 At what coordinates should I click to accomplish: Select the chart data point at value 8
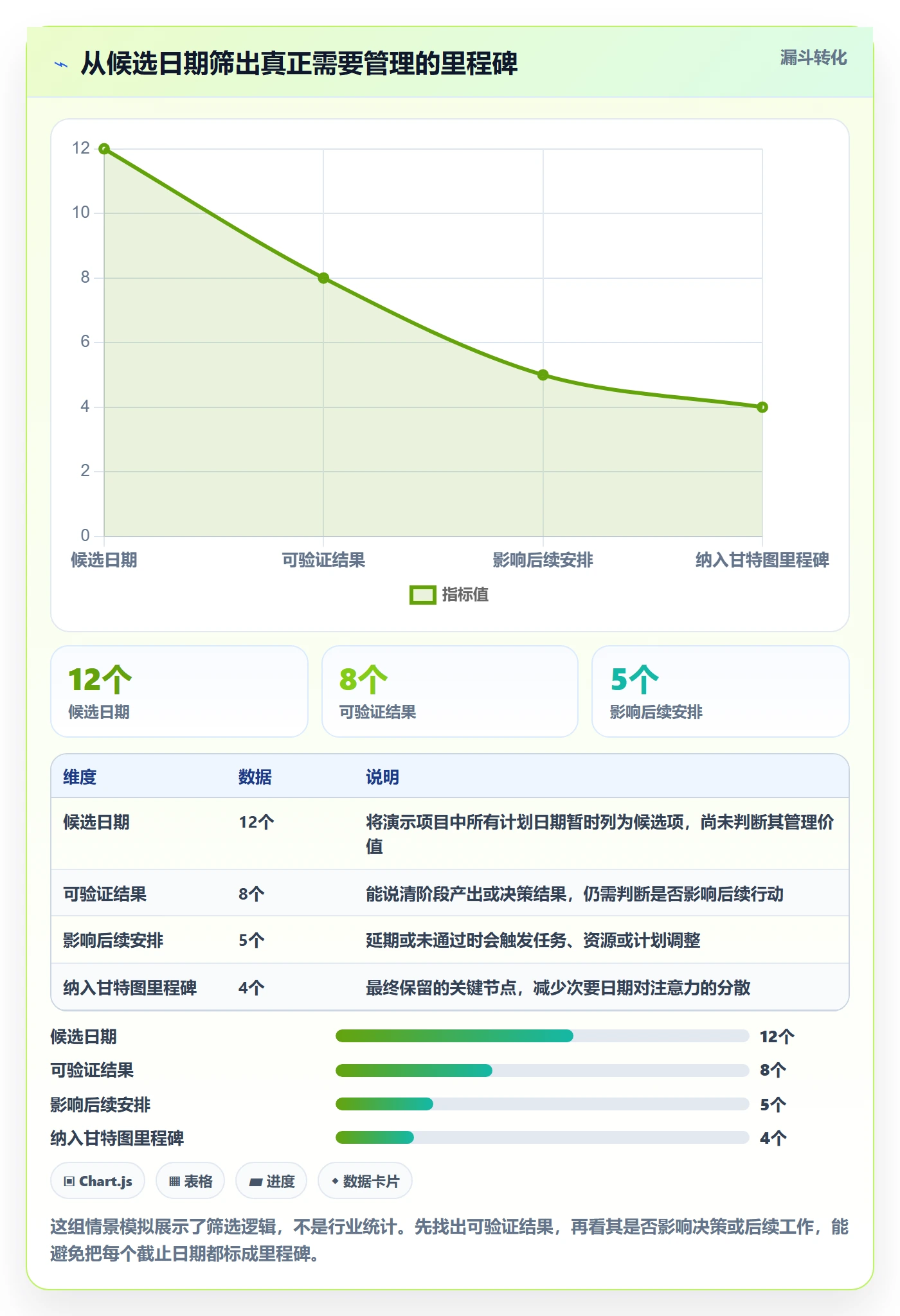323,278
